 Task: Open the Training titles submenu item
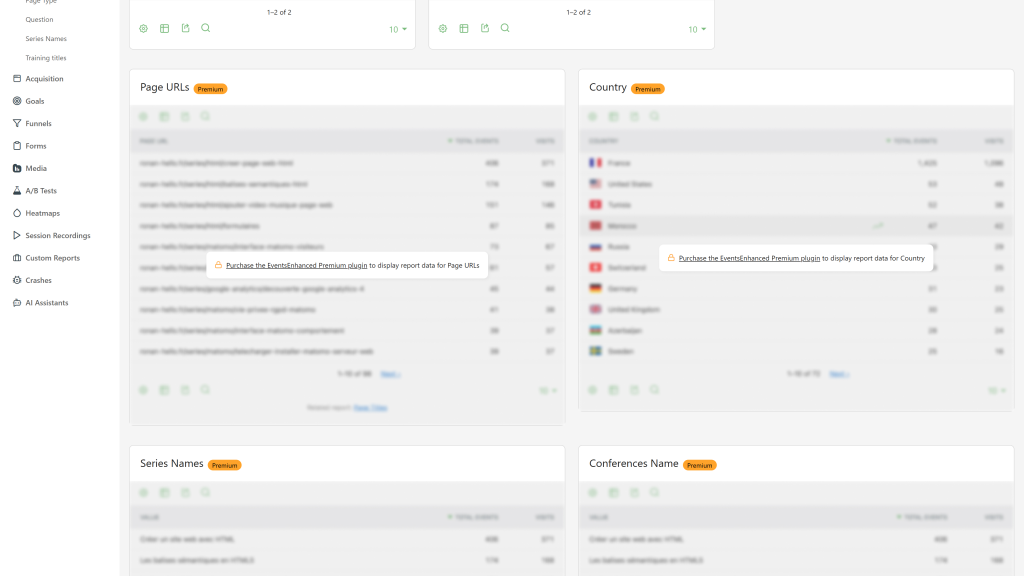click(x=46, y=58)
